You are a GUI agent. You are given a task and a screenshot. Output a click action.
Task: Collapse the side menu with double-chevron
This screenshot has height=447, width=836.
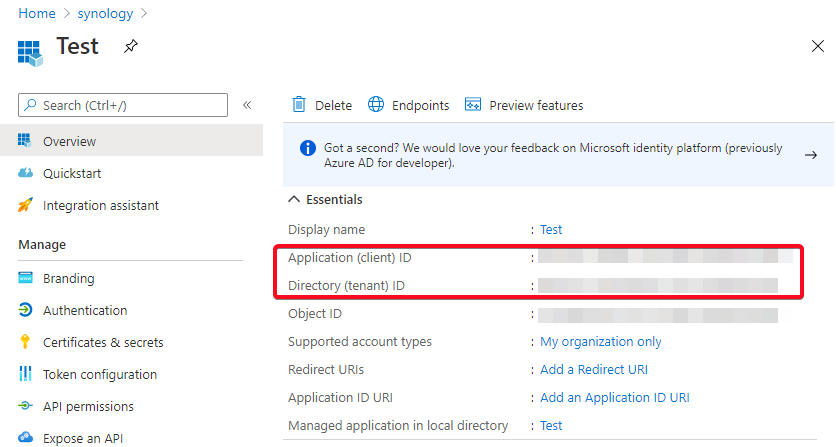[x=247, y=105]
